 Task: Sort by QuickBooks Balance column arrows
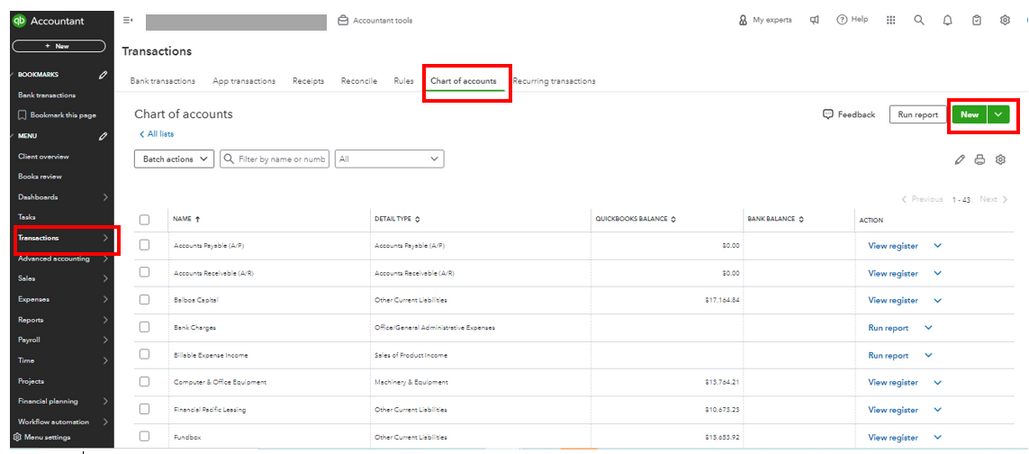pos(673,219)
